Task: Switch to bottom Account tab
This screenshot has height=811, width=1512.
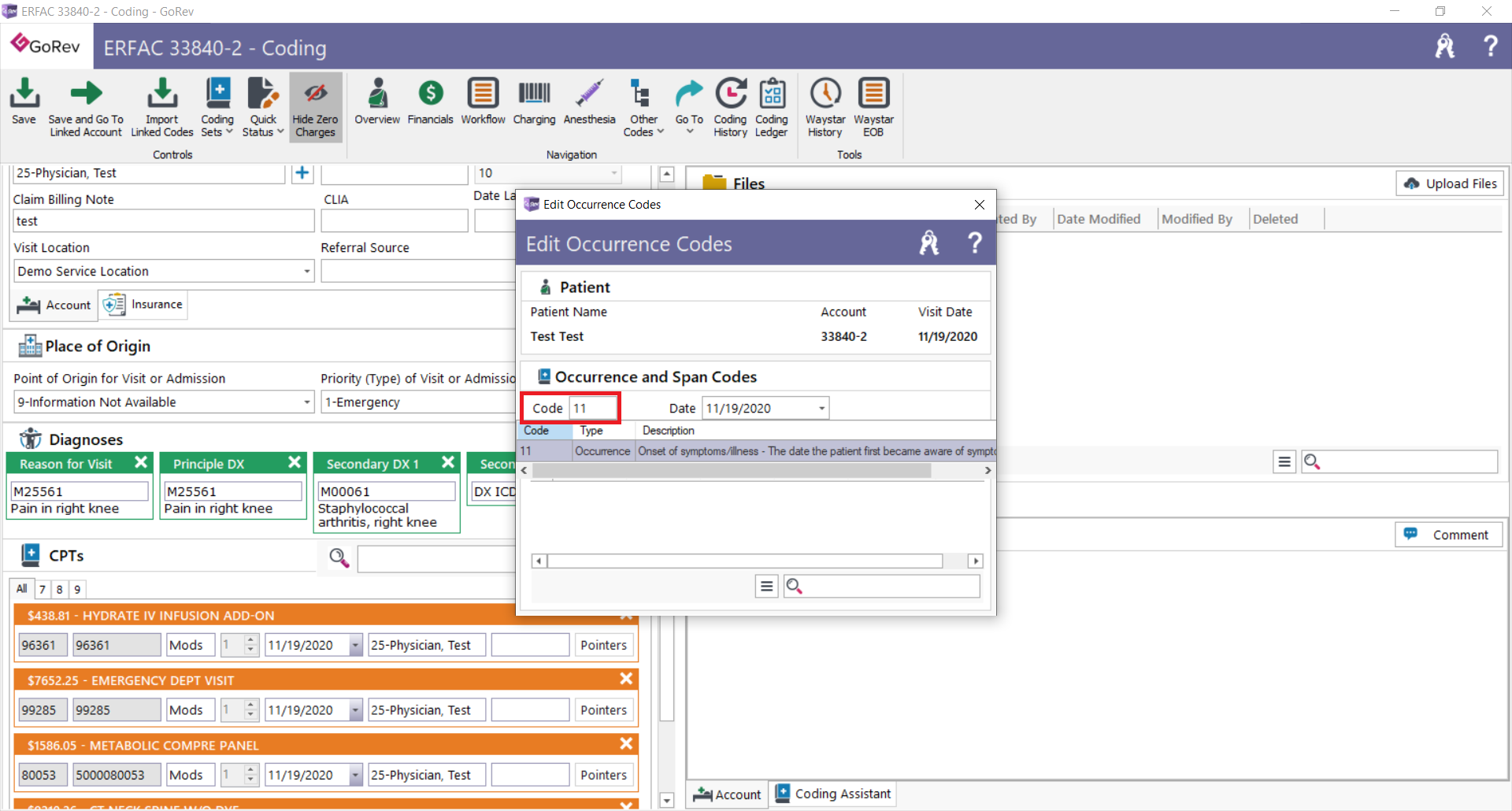Action: point(727,794)
